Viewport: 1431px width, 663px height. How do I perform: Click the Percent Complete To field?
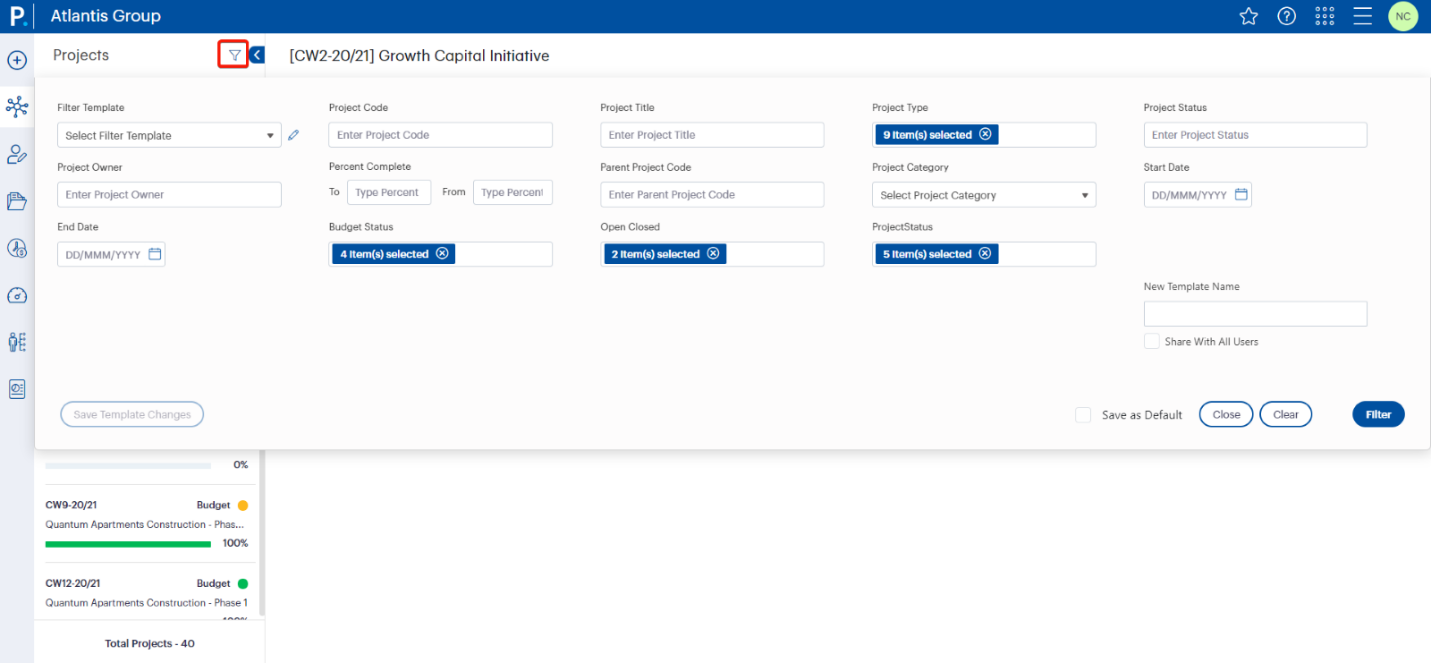(389, 192)
